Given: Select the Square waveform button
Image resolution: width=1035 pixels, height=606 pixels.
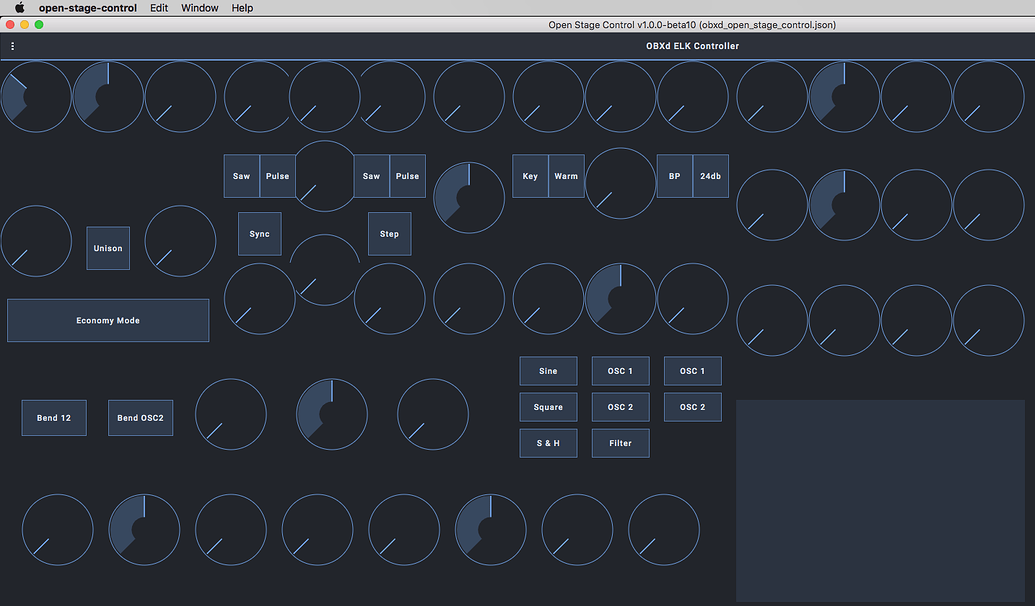Looking at the screenshot, I should 549,407.
